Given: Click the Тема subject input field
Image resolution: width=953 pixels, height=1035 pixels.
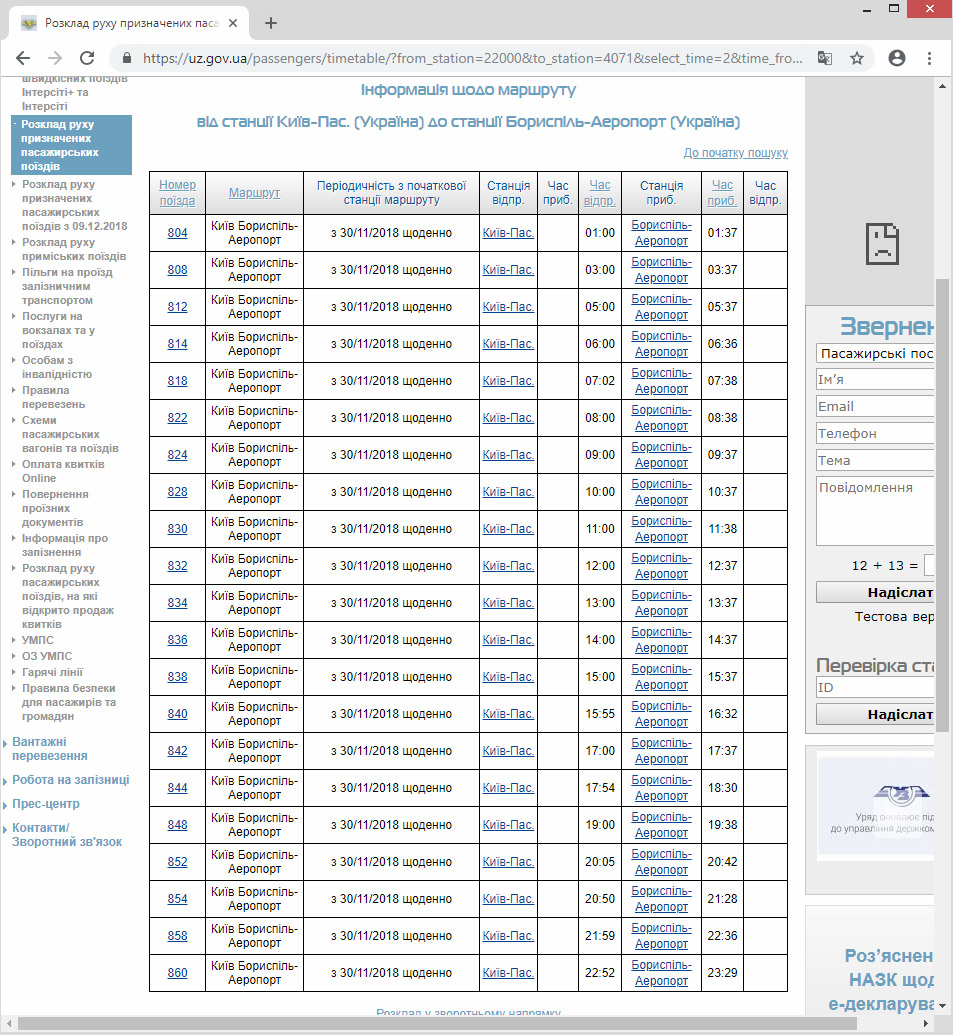Looking at the screenshot, I should coord(875,460).
